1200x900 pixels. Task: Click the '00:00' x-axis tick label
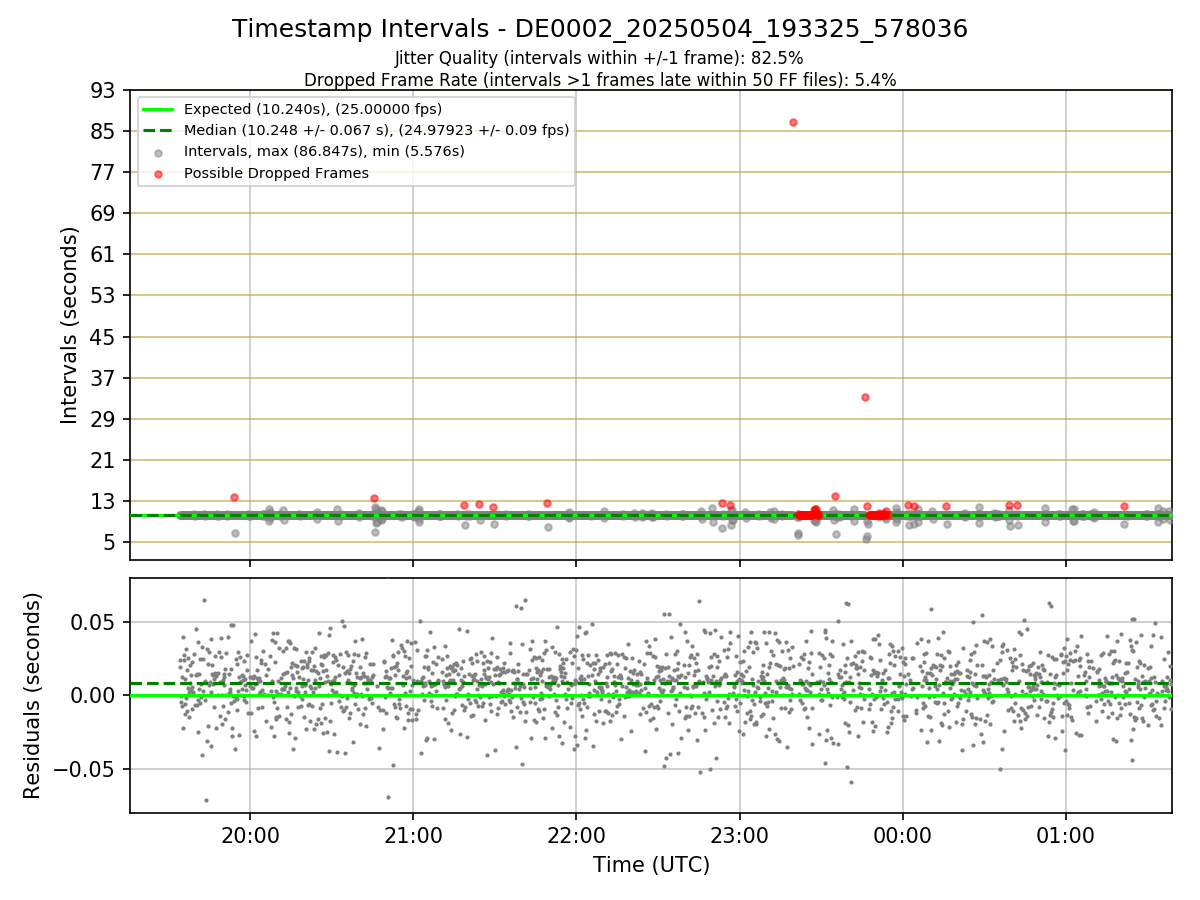tap(902, 835)
